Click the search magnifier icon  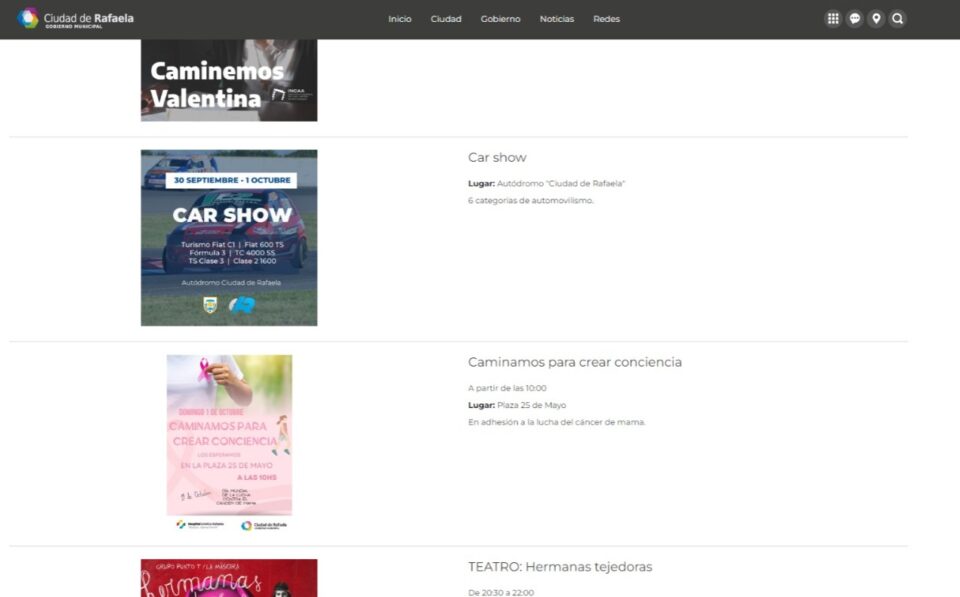point(898,19)
